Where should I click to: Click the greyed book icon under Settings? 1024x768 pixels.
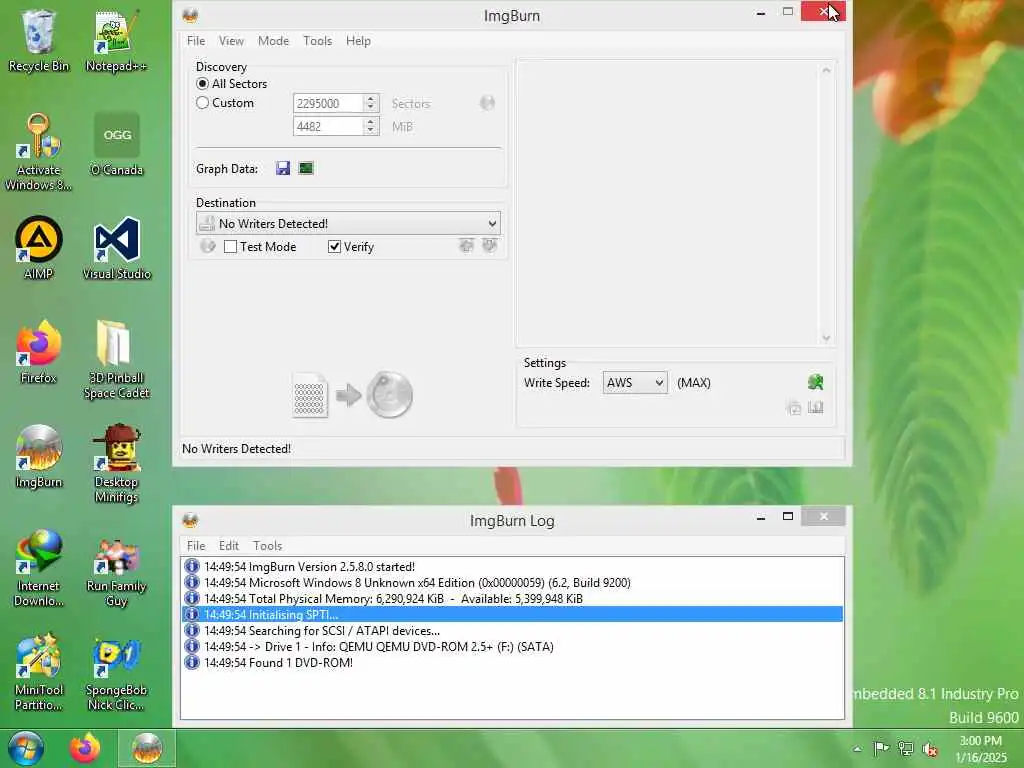[x=816, y=408]
